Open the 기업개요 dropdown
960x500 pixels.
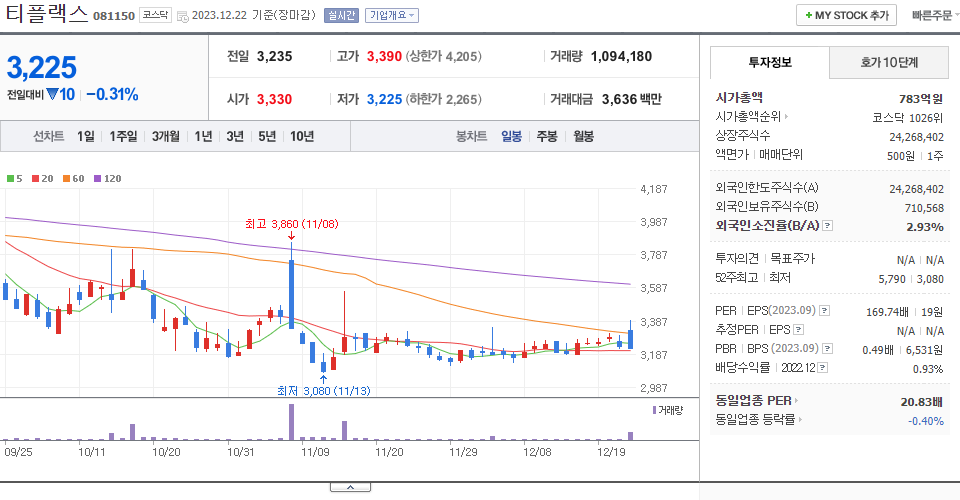pyautogui.click(x=392, y=15)
